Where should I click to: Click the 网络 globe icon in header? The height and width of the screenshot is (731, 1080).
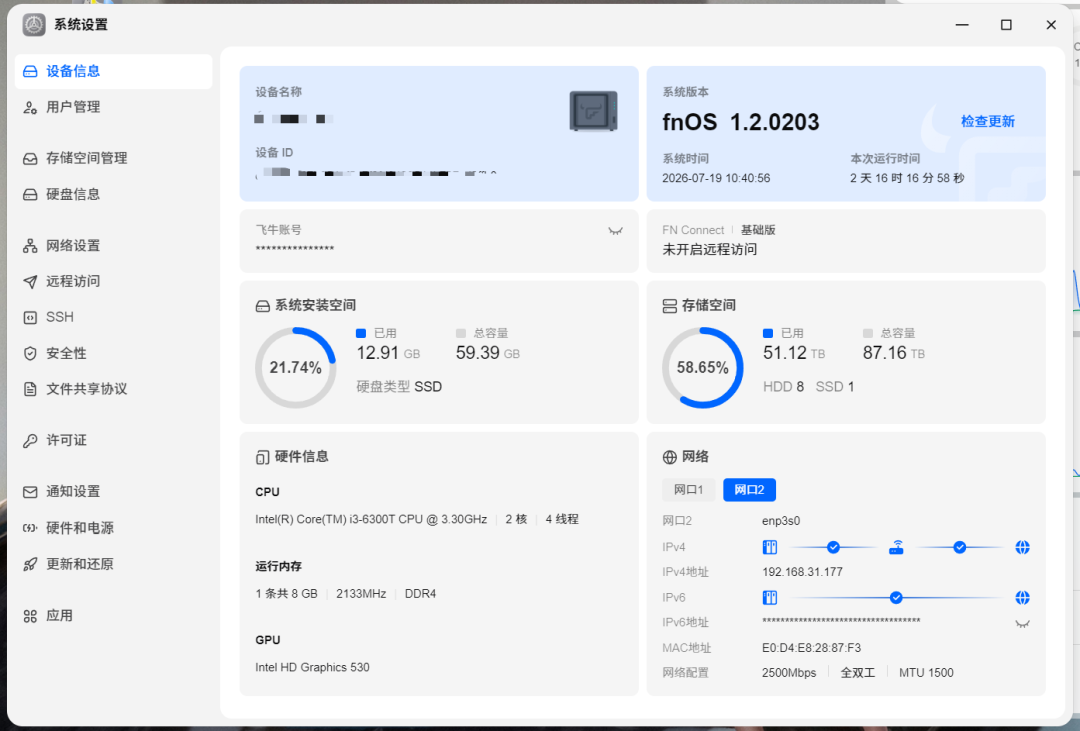(x=669, y=457)
